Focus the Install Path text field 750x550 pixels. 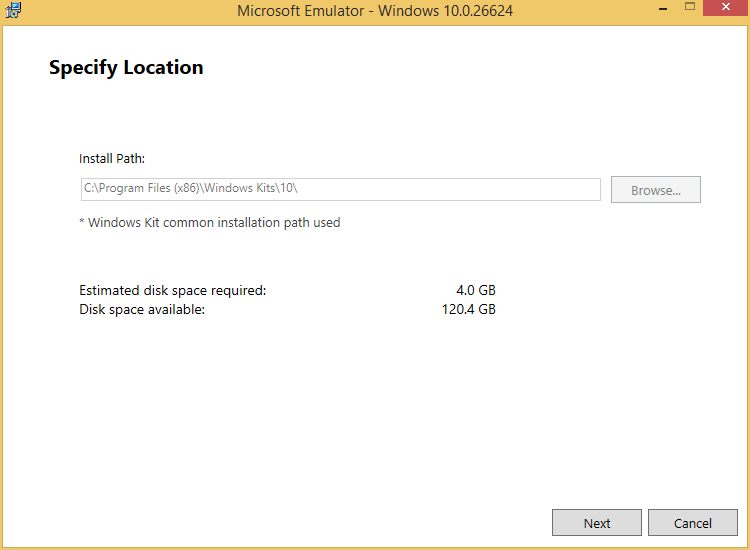341,189
